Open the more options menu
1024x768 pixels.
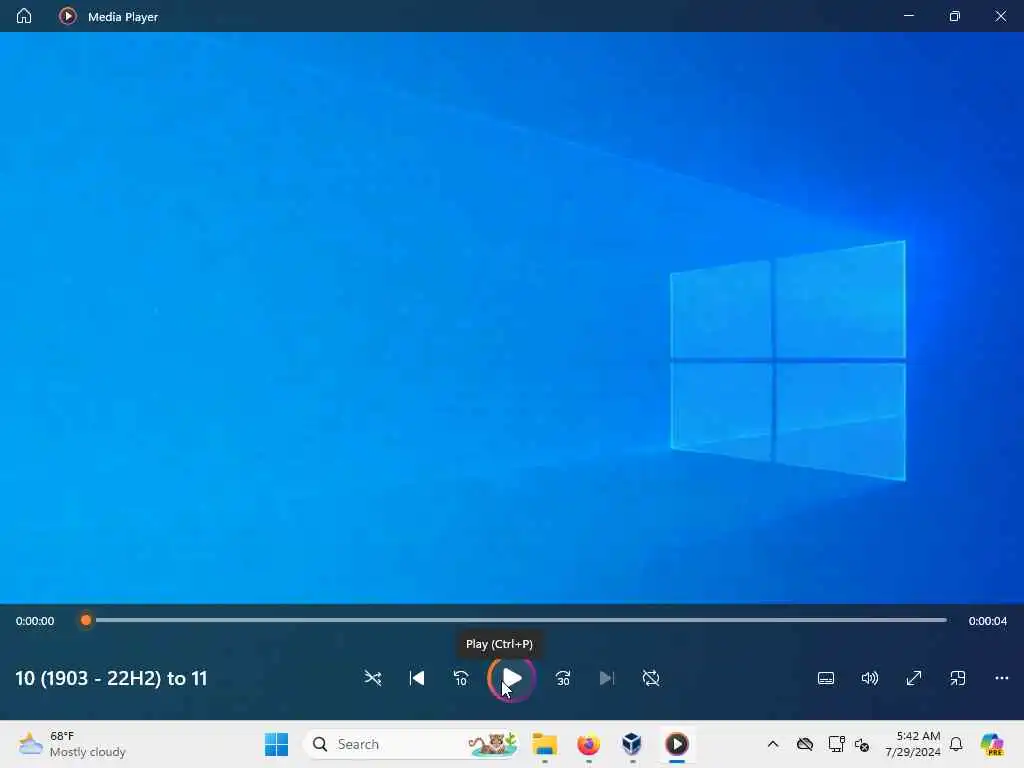1002,678
